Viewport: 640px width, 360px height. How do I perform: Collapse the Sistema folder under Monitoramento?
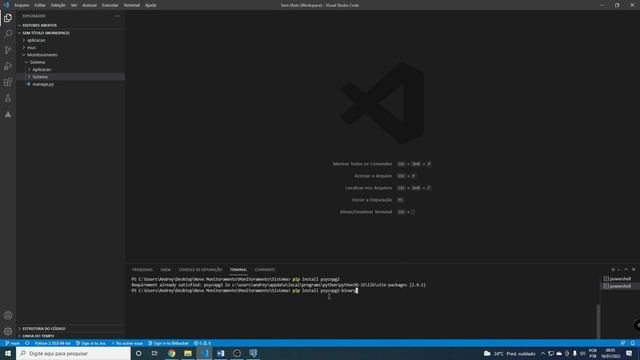tap(70, 62)
